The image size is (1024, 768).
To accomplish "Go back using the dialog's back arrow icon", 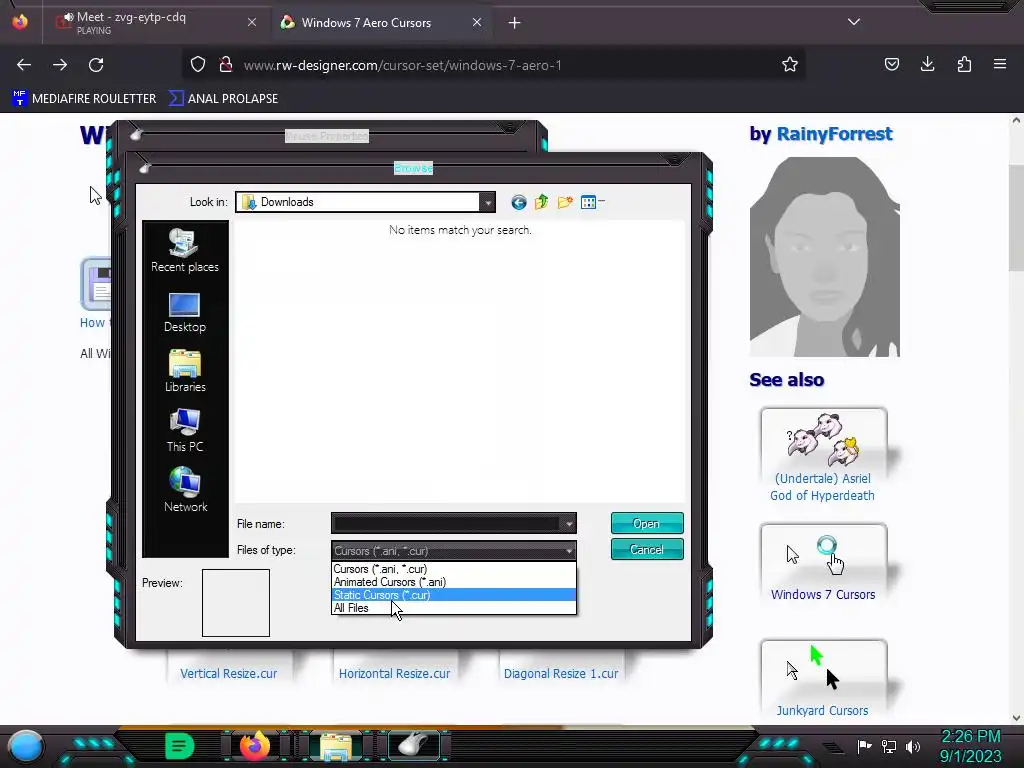I will click(519, 202).
